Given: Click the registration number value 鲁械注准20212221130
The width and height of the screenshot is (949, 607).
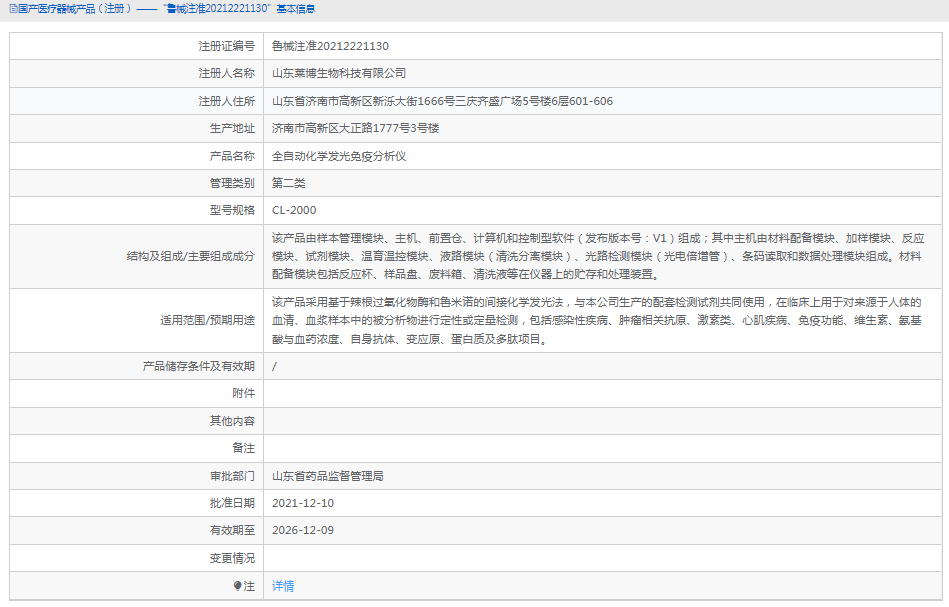Looking at the screenshot, I should 333,45.
